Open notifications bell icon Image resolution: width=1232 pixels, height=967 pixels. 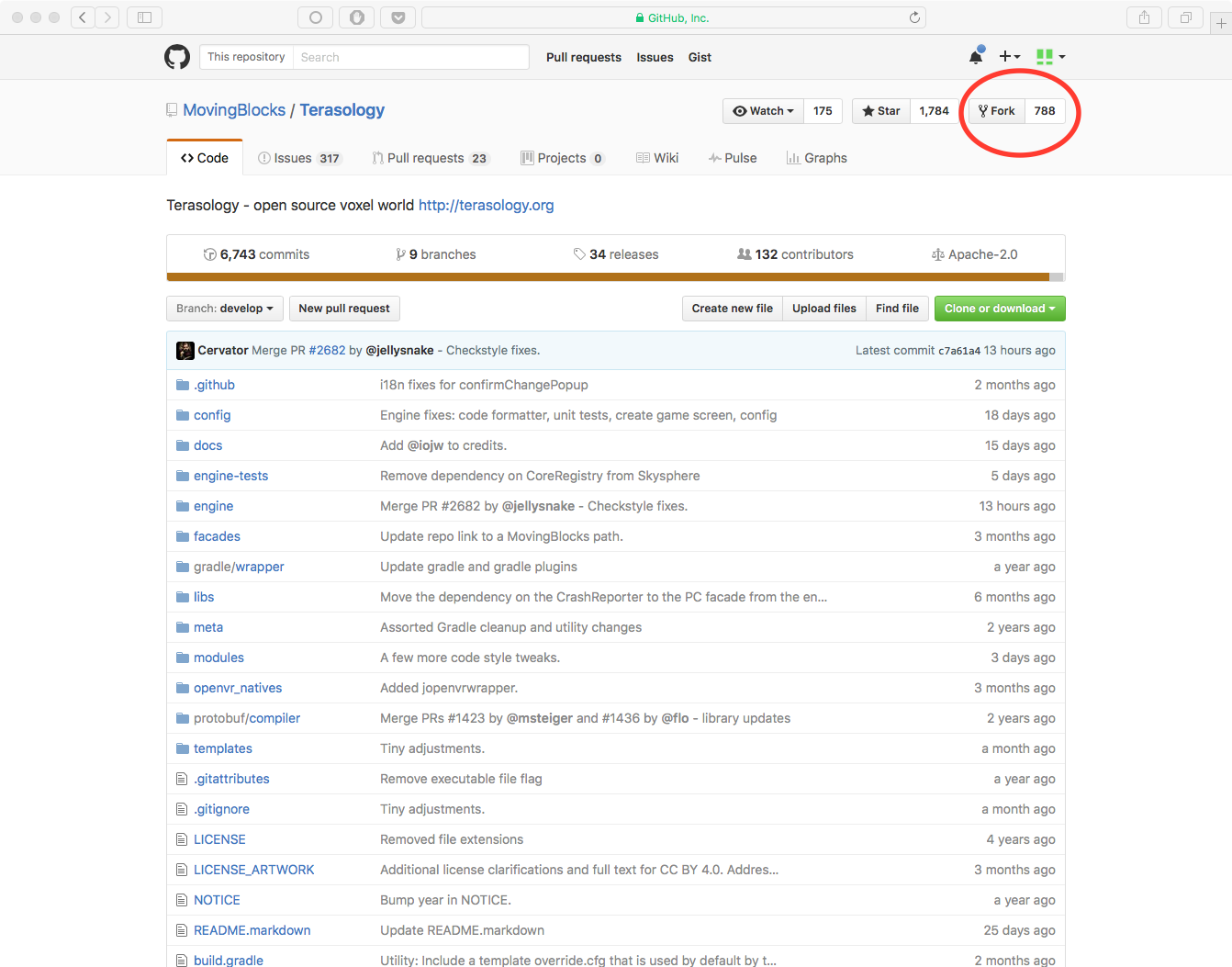click(976, 57)
